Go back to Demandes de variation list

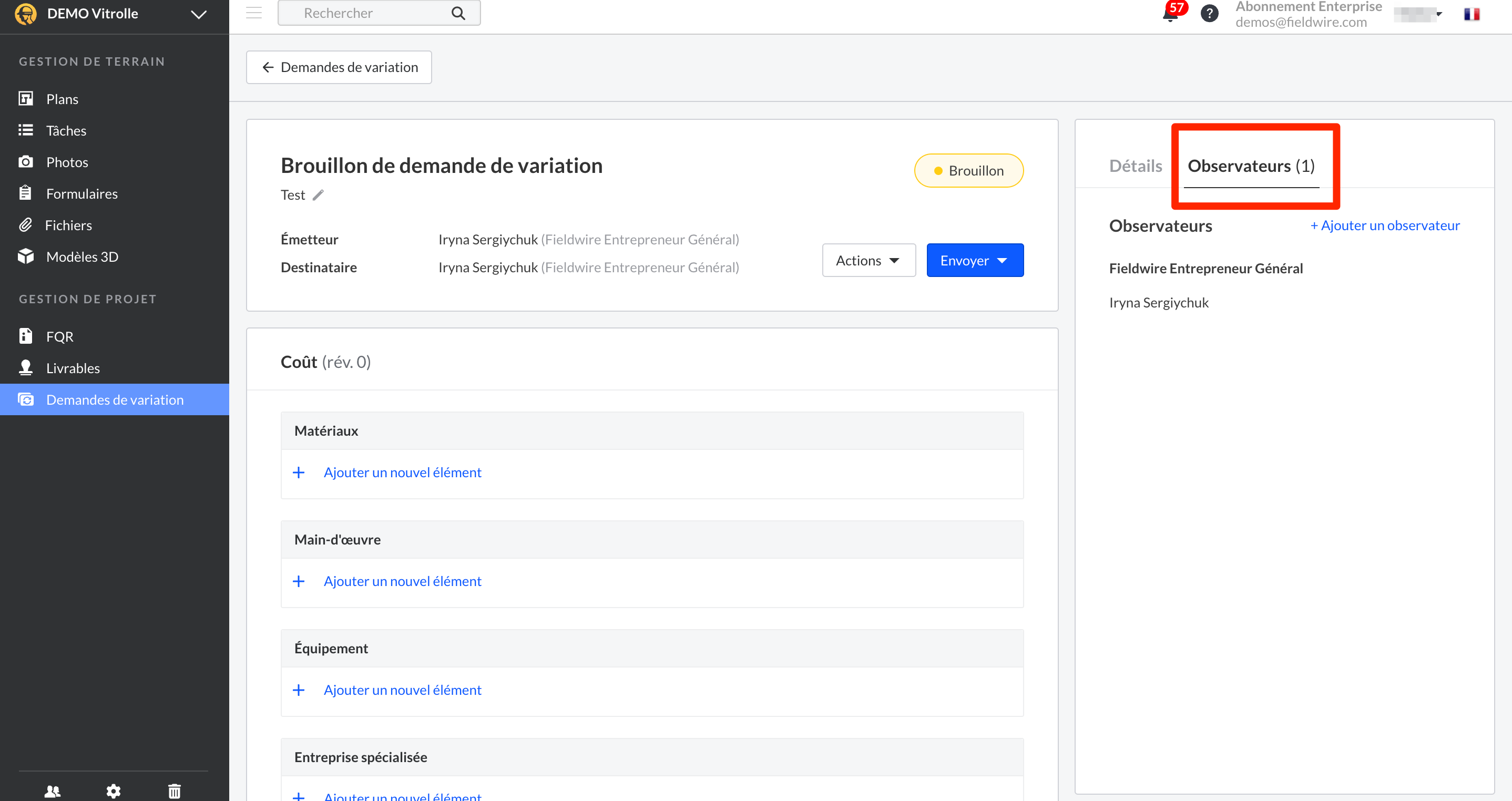[339, 67]
